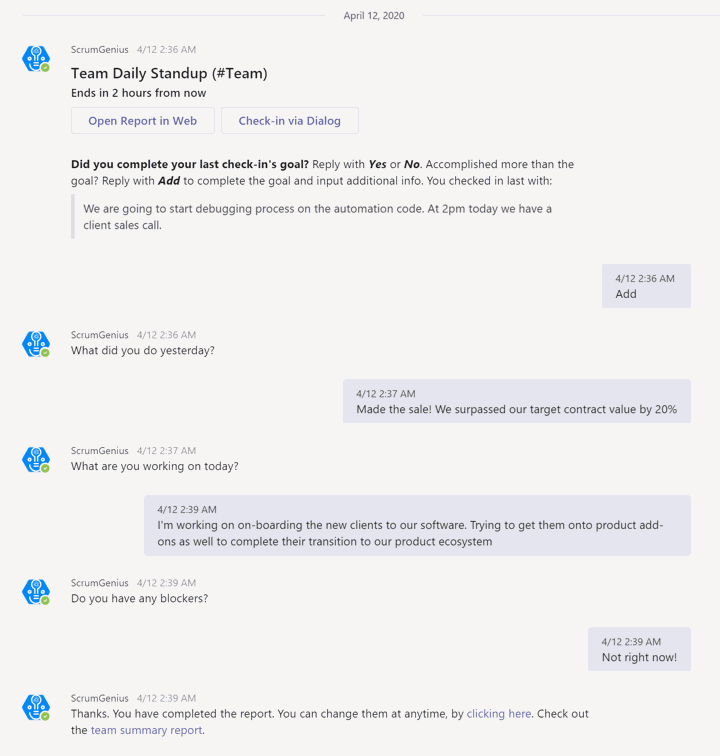The image size is (720, 756).
Task: Click the 'Do you have any blockers?' message
Action: [139, 598]
